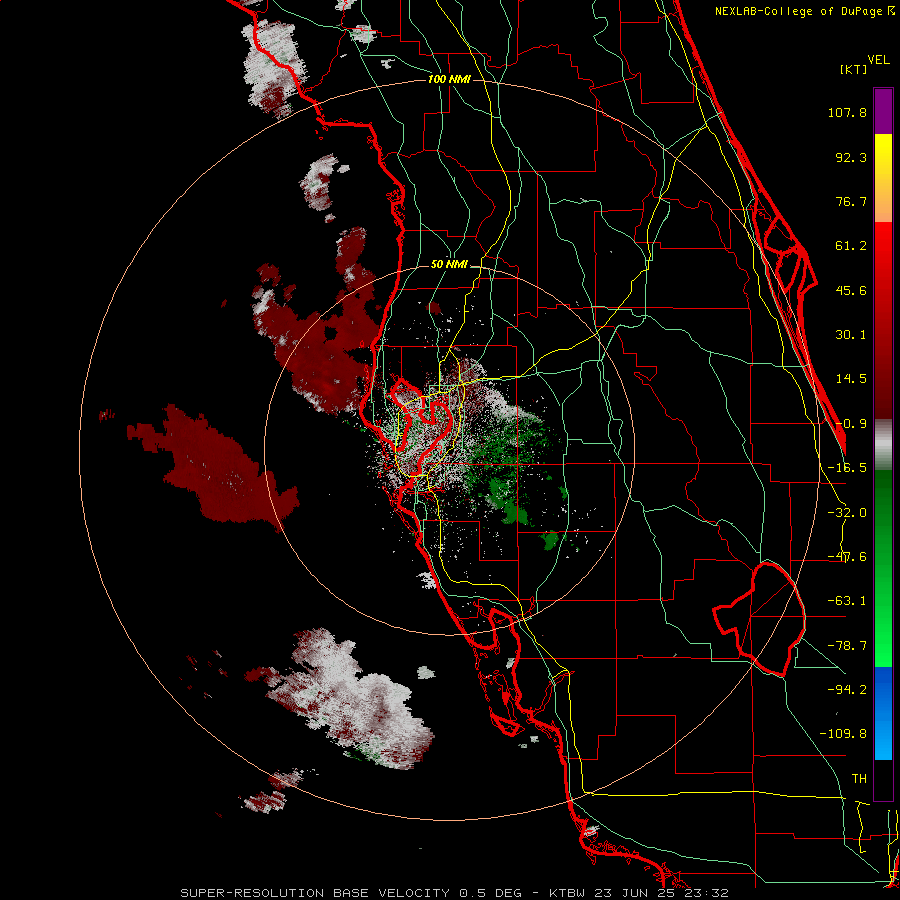The height and width of the screenshot is (900, 900).
Task: Click the 0.5 DEG elevation text
Action: pyautogui.click(x=490, y=893)
